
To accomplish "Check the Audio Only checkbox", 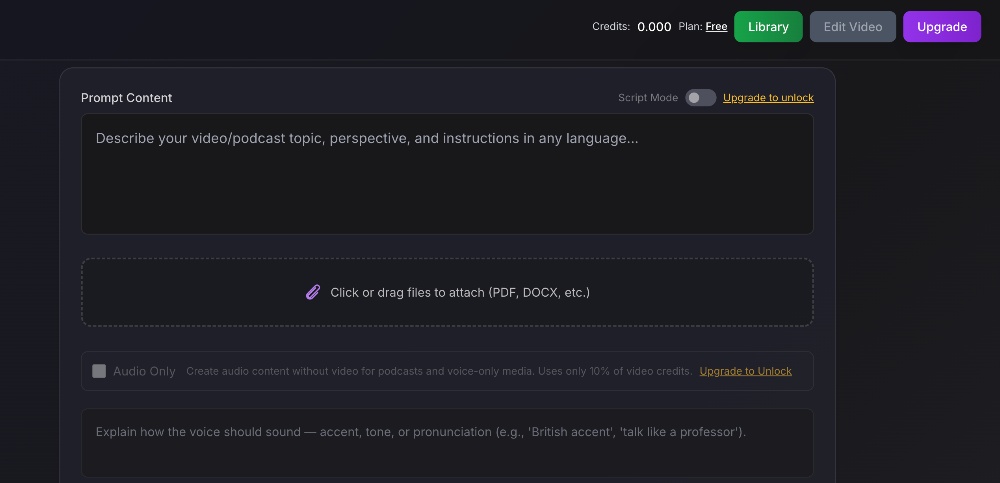I will (x=99, y=371).
